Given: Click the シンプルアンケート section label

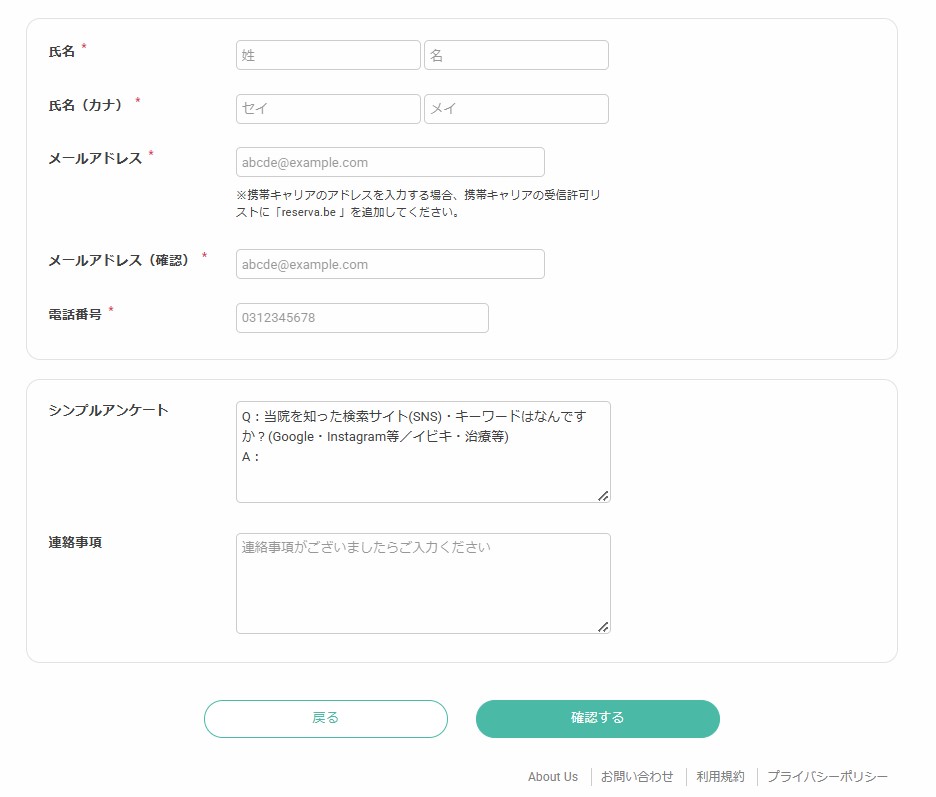Looking at the screenshot, I should point(108,411).
